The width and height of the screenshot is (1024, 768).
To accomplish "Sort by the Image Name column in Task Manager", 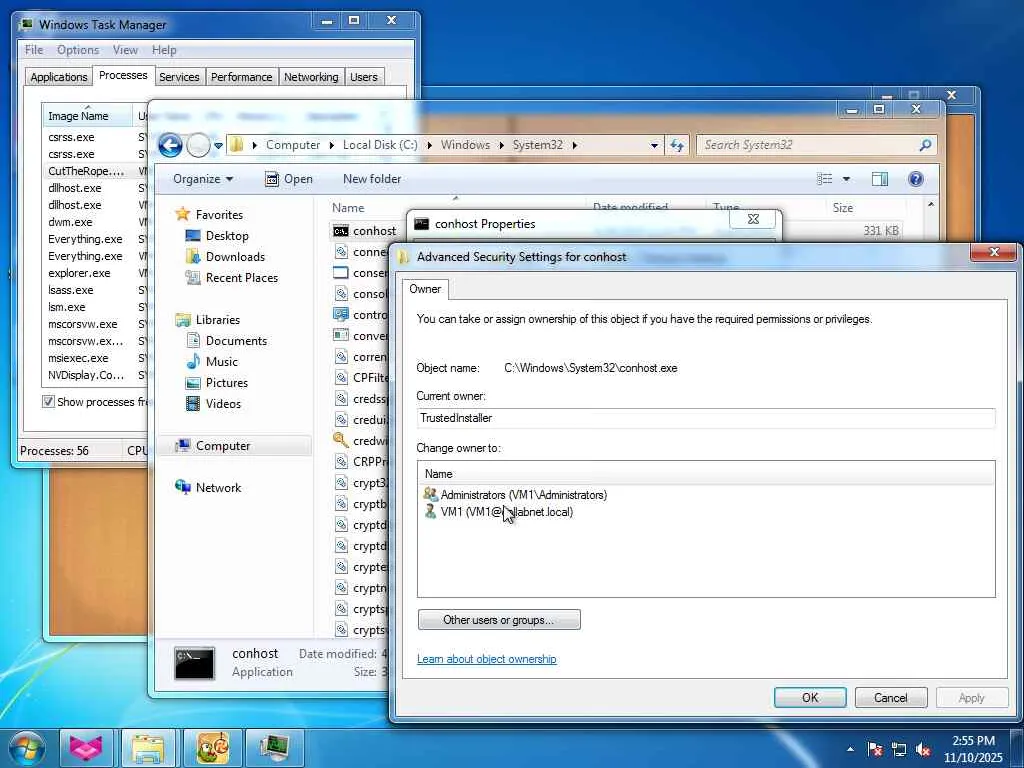I will coord(87,116).
